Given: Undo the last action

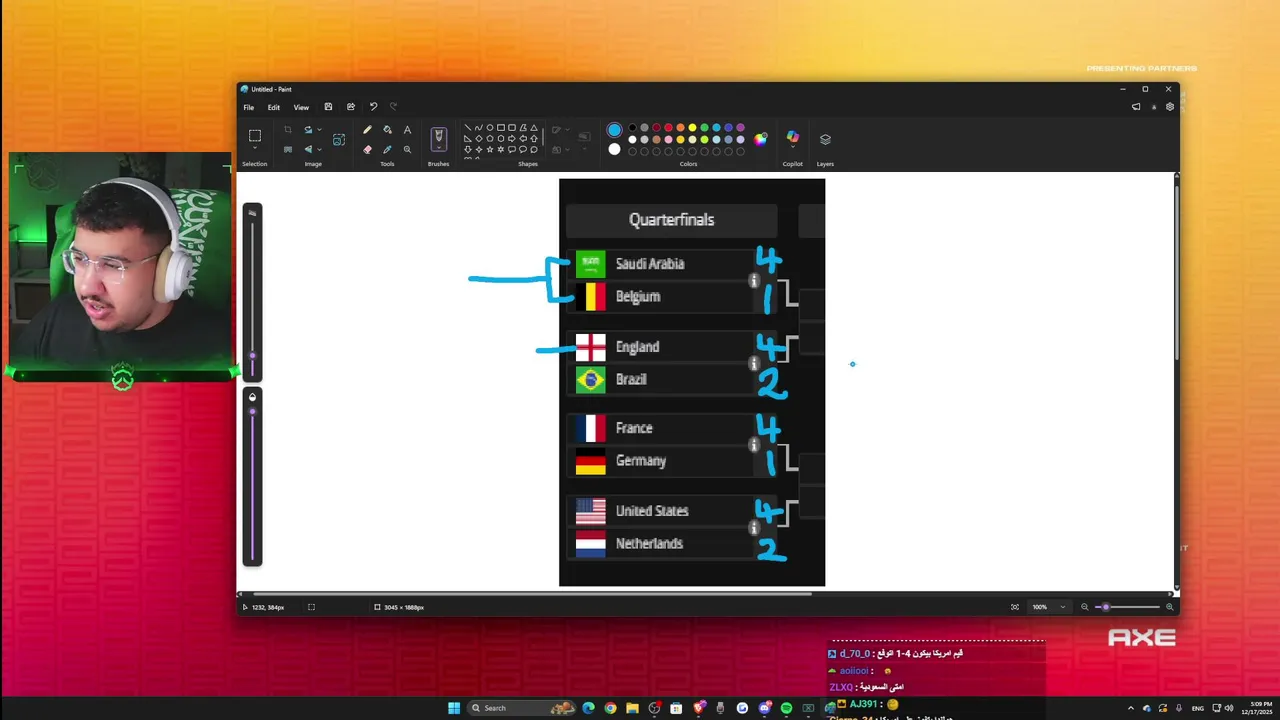Looking at the screenshot, I should coord(374,107).
